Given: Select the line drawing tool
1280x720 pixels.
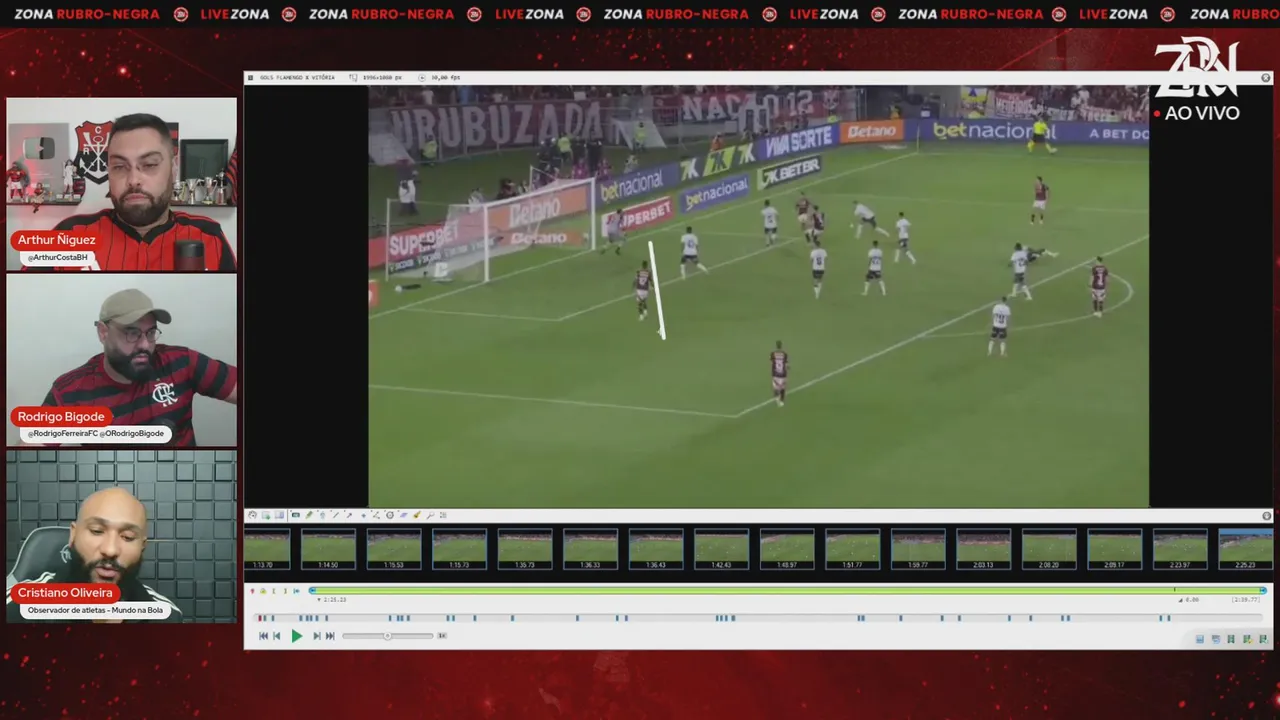Looking at the screenshot, I should (x=336, y=515).
